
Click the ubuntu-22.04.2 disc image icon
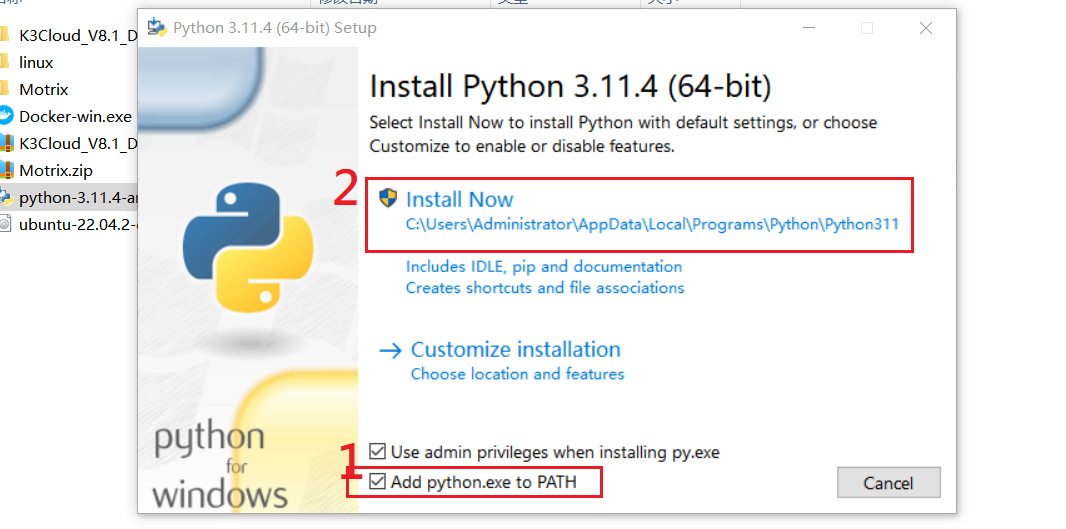coord(5,224)
